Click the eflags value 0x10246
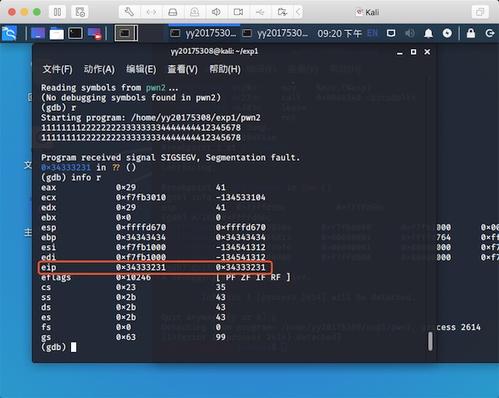The height and width of the screenshot is (398, 499). 133,277
